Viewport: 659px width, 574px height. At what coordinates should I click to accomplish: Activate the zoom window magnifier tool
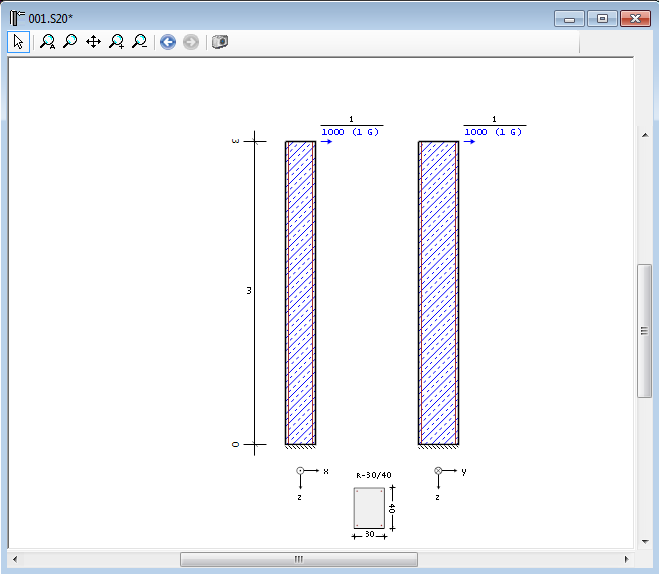pos(70,42)
